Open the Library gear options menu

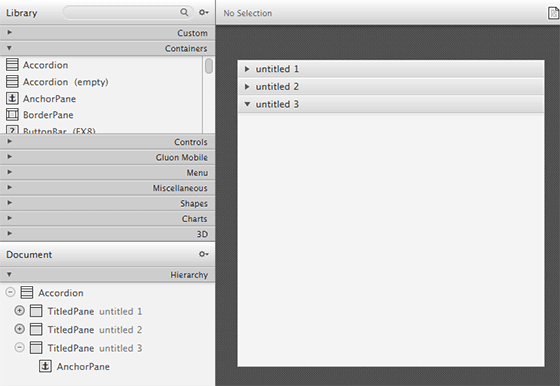[x=204, y=12]
